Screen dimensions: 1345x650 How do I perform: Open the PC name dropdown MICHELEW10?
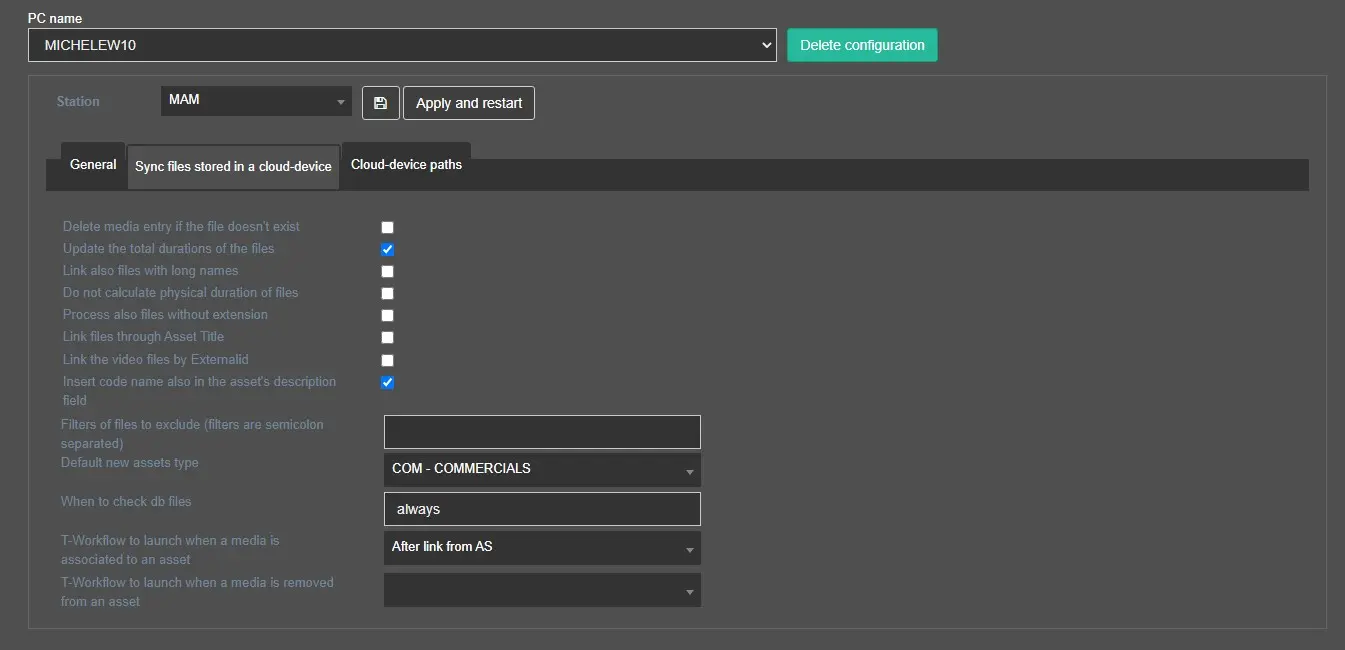pos(402,45)
